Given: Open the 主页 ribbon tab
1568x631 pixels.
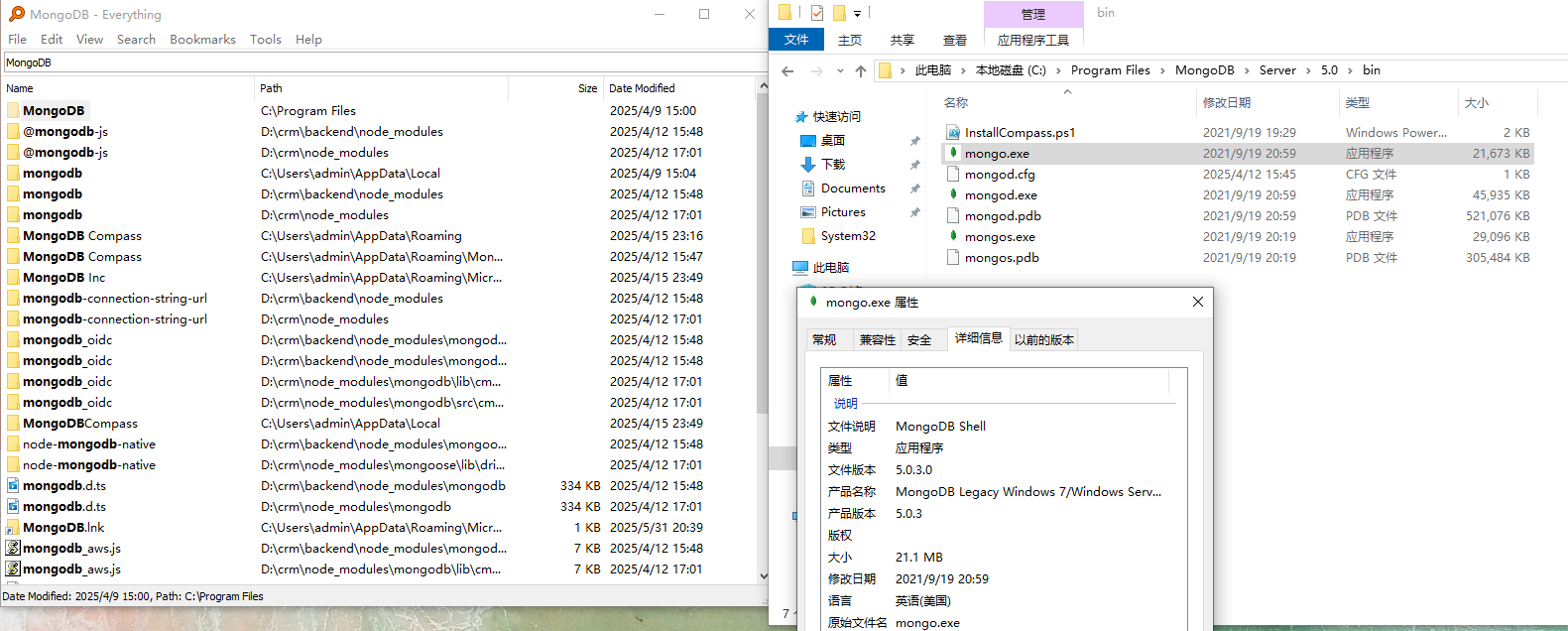Looking at the screenshot, I should tap(850, 40).
